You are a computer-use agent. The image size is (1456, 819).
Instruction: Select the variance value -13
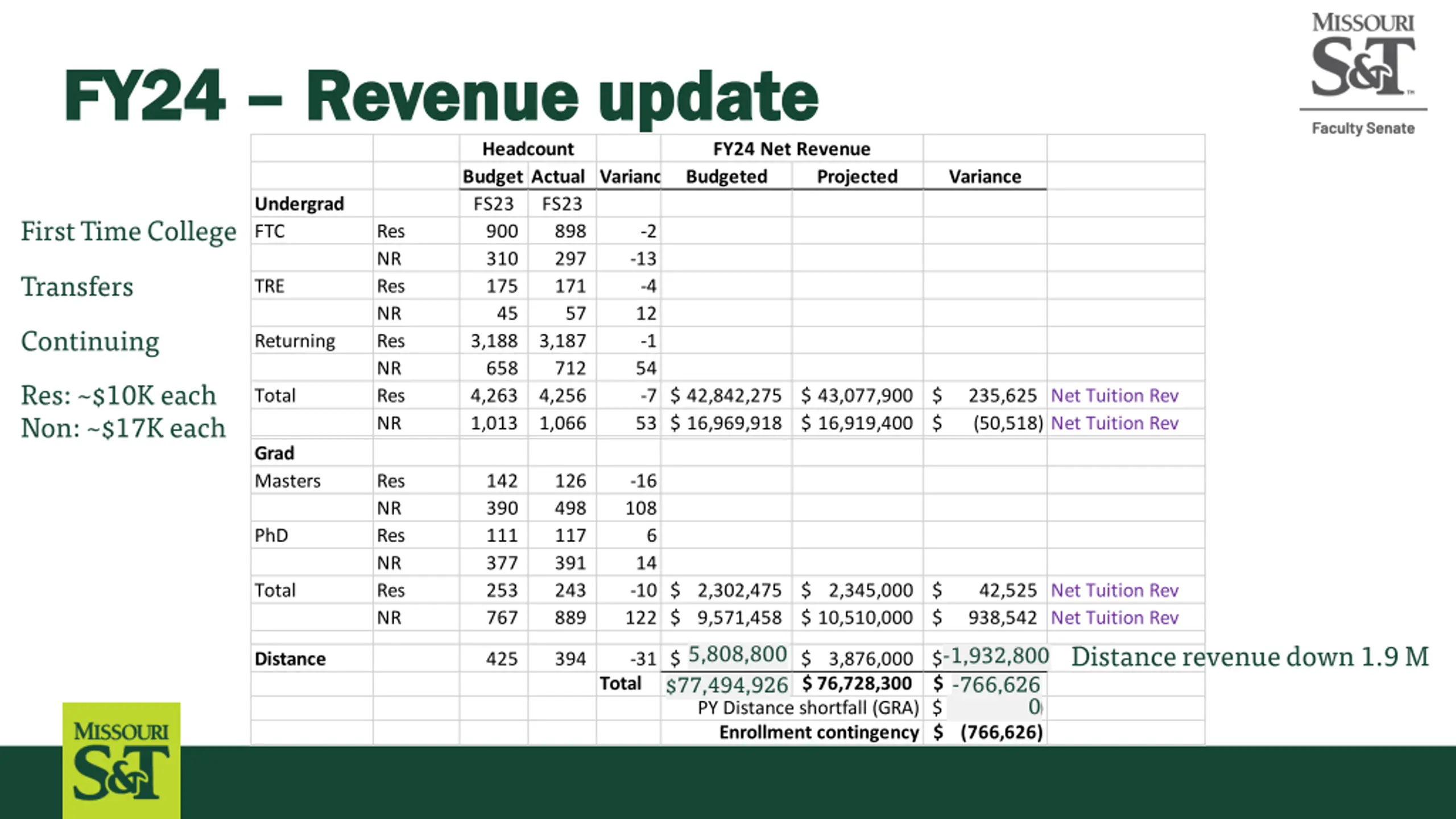coord(643,258)
